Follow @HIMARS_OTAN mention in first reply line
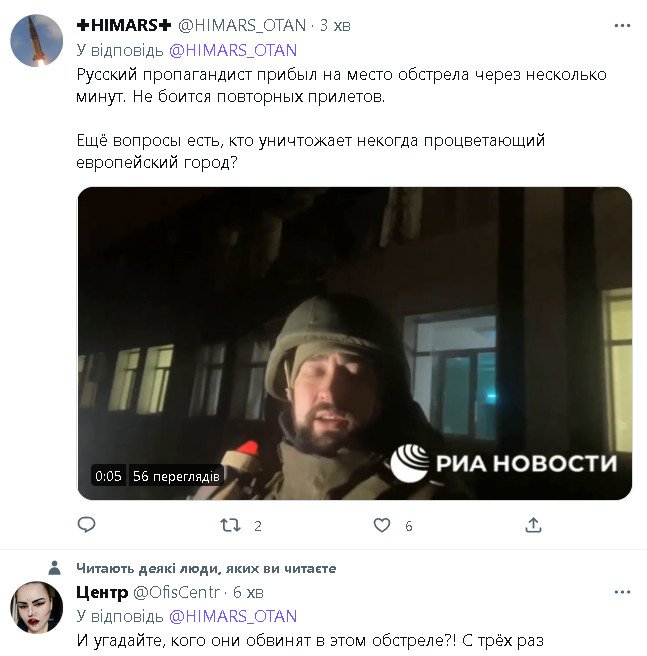The image size is (647, 656). tap(233, 50)
